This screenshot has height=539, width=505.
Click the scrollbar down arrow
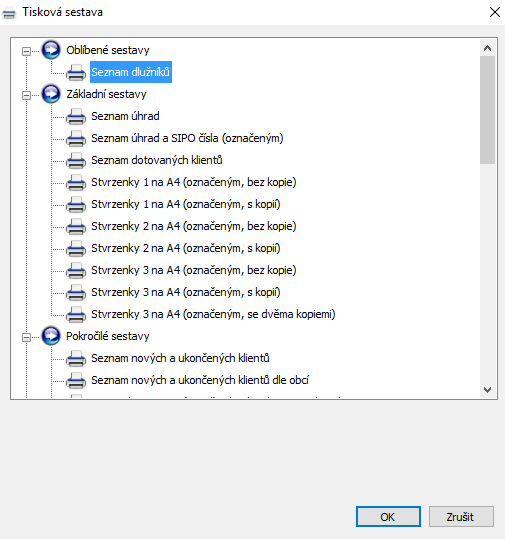487,390
